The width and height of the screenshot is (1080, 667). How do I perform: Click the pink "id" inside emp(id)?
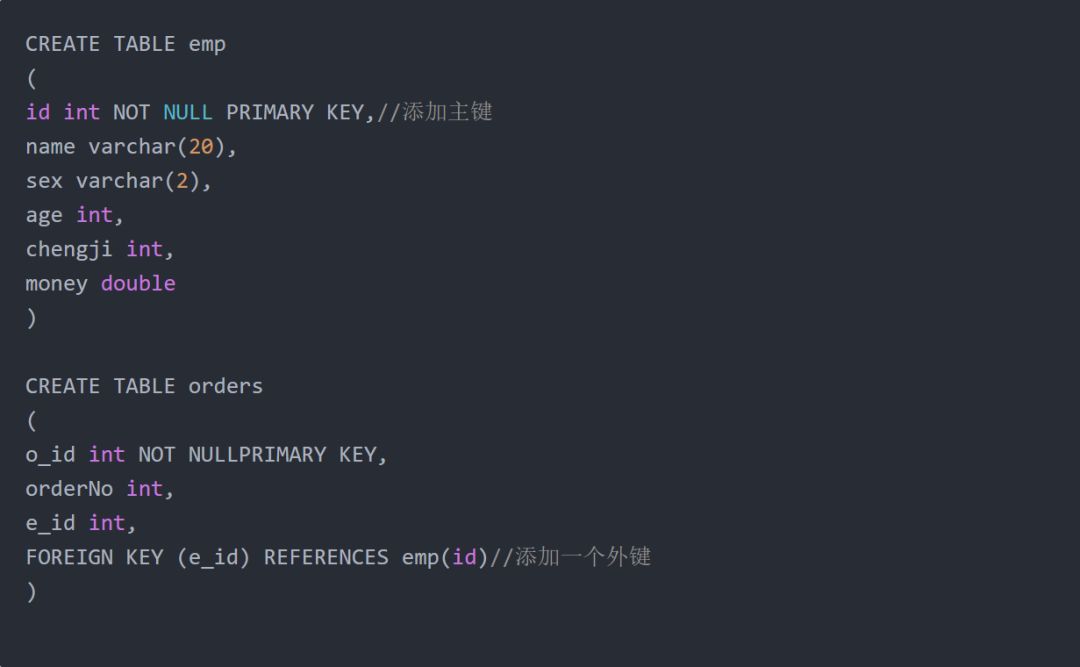[464, 557]
